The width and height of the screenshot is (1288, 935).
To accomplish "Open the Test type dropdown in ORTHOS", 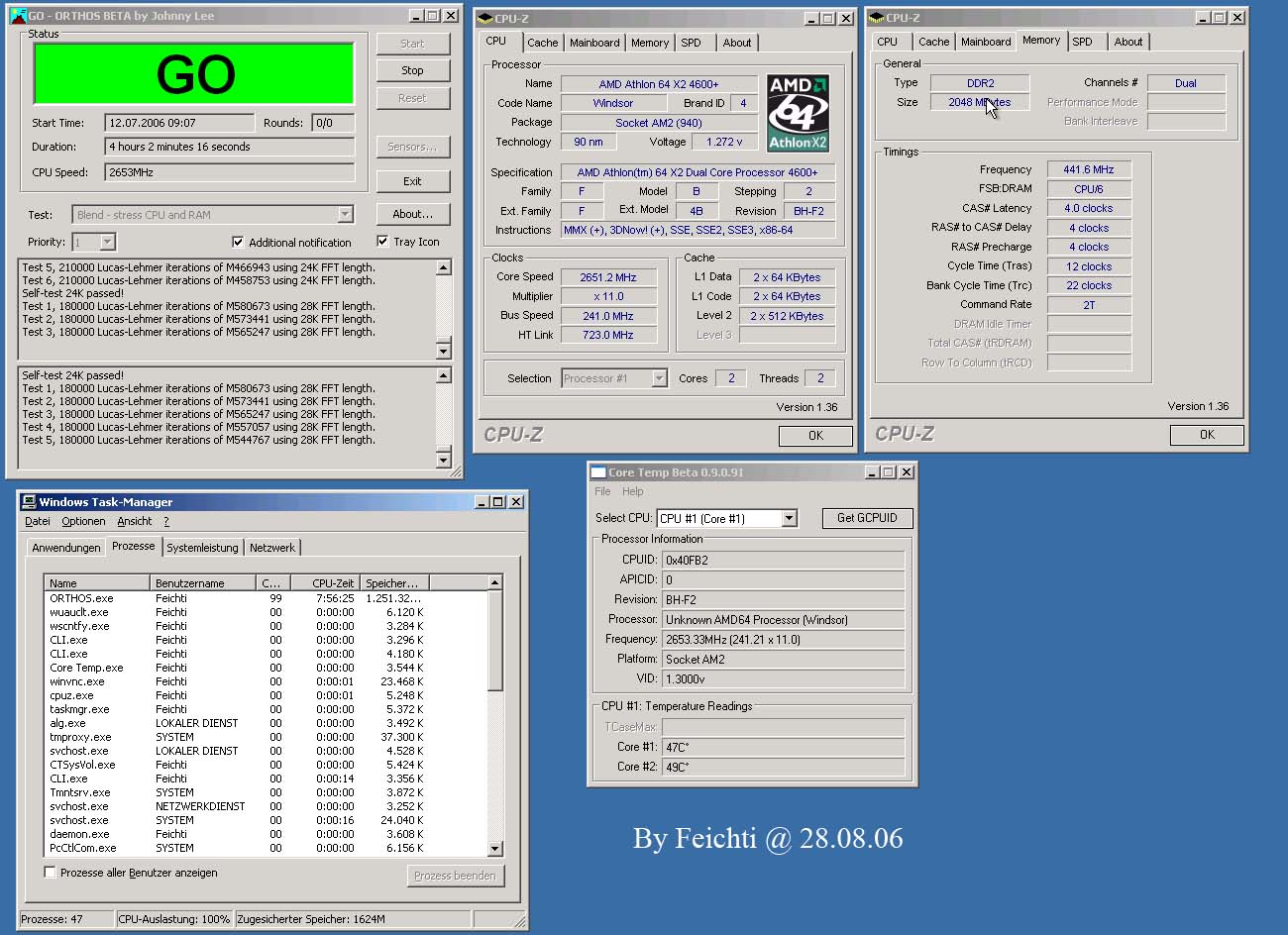I will click(x=345, y=215).
